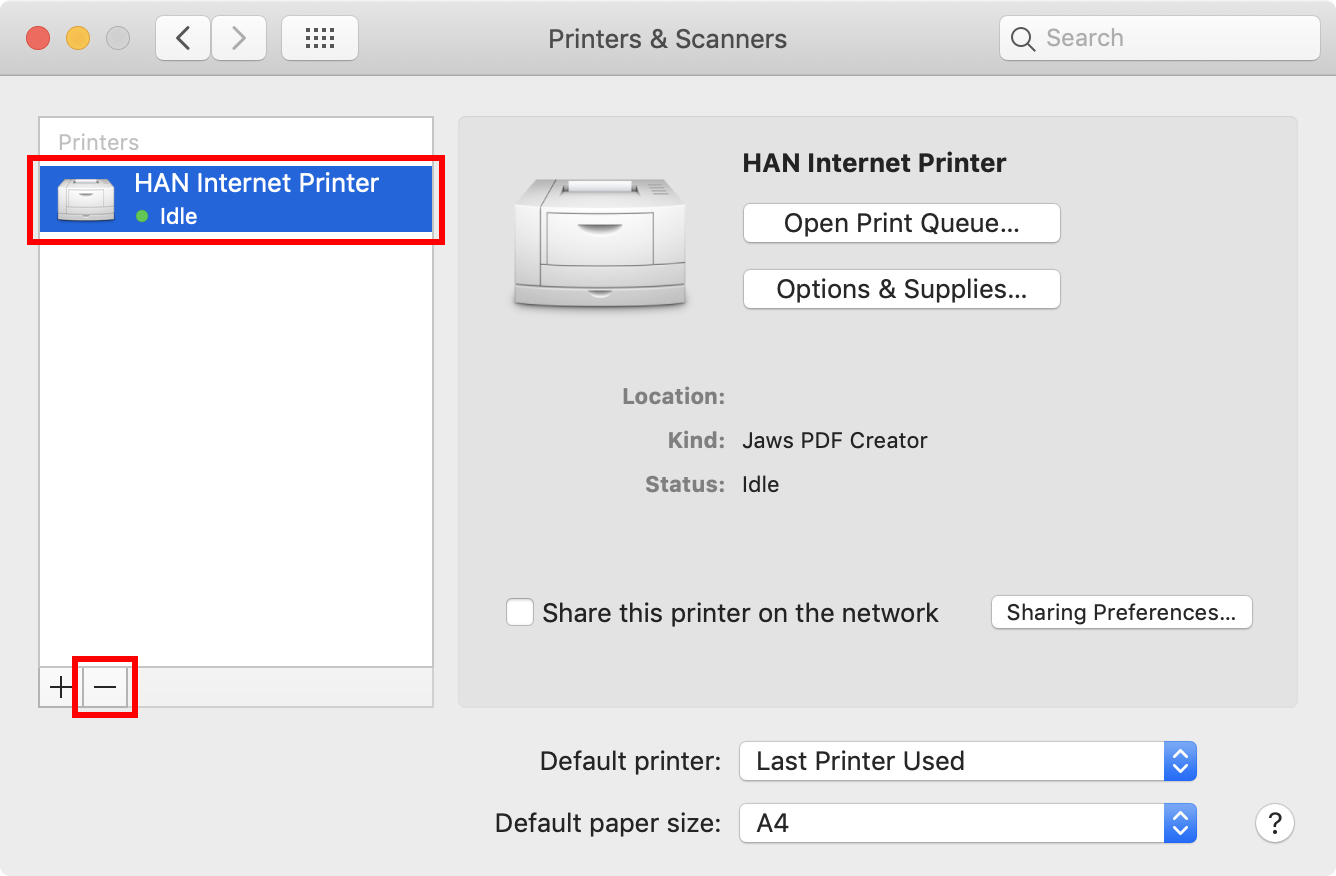This screenshot has width=1336, height=876.
Task: Open Sharing Preferences
Action: point(1121,612)
